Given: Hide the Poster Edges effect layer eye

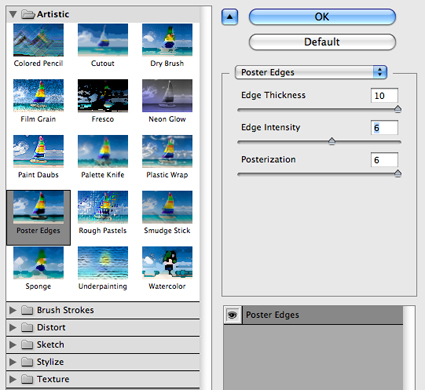Looking at the screenshot, I should point(232,315).
